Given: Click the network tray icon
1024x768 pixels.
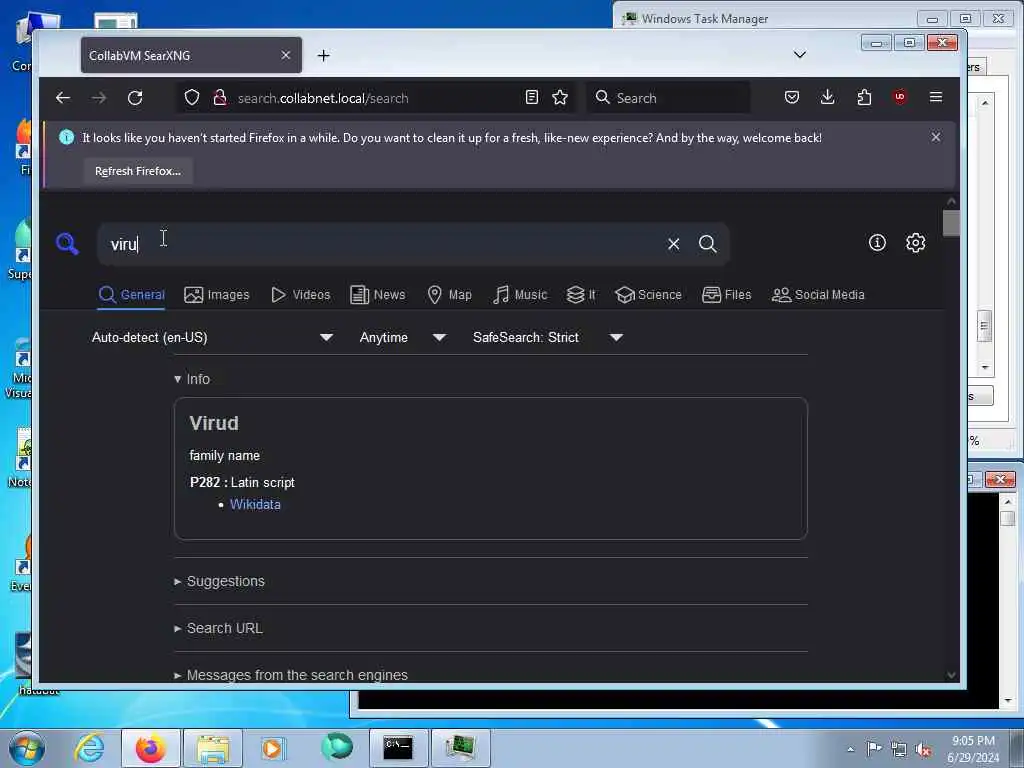Looking at the screenshot, I should click(x=899, y=750).
